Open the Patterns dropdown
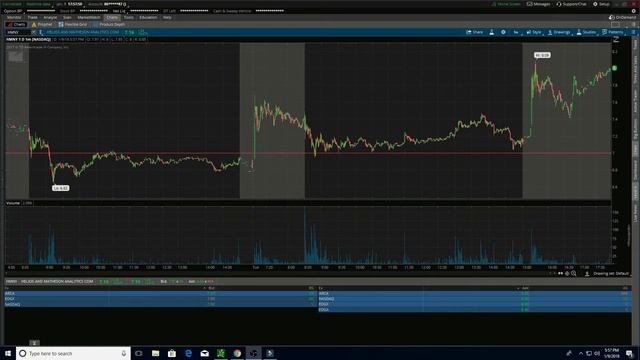Screen dimensions: 640x360 (x=613, y=32)
